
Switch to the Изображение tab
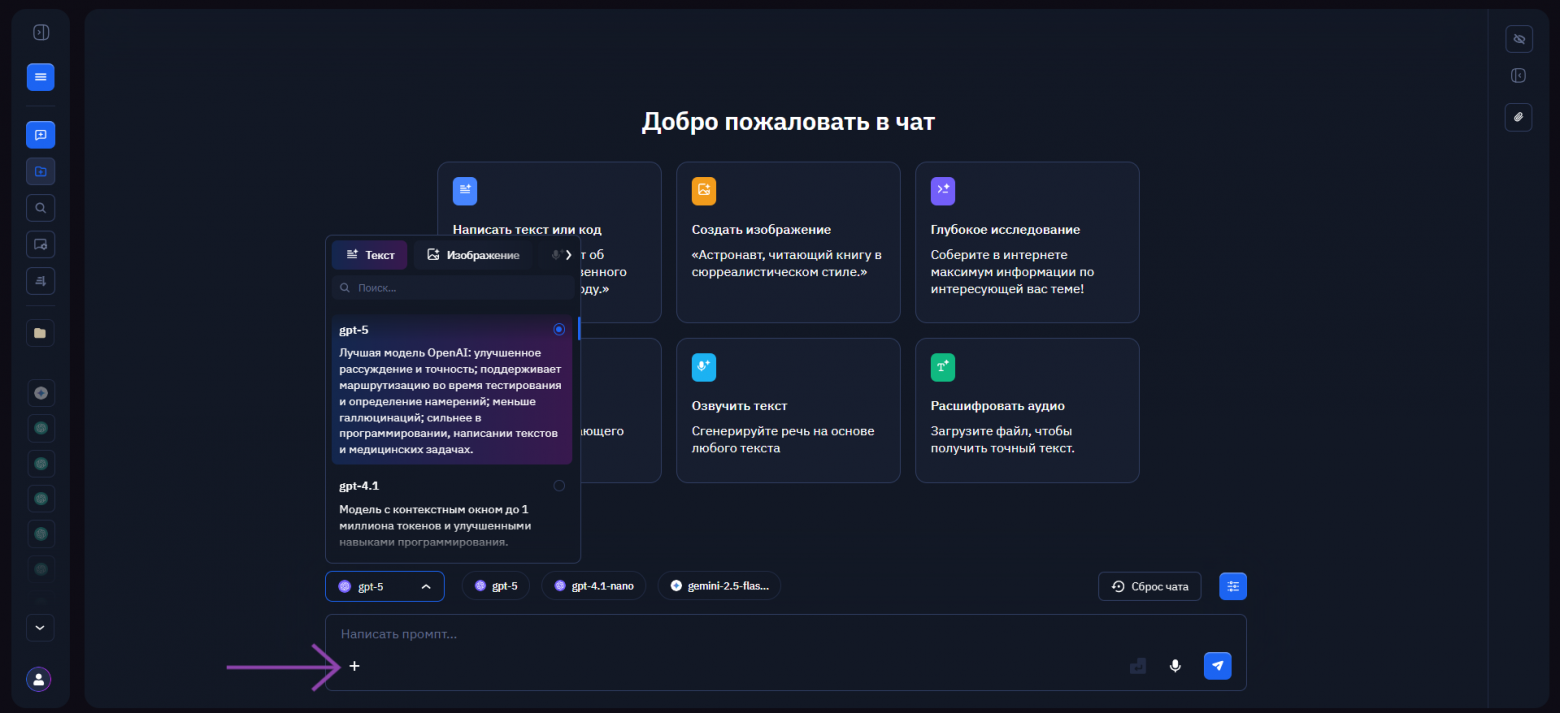click(474, 255)
